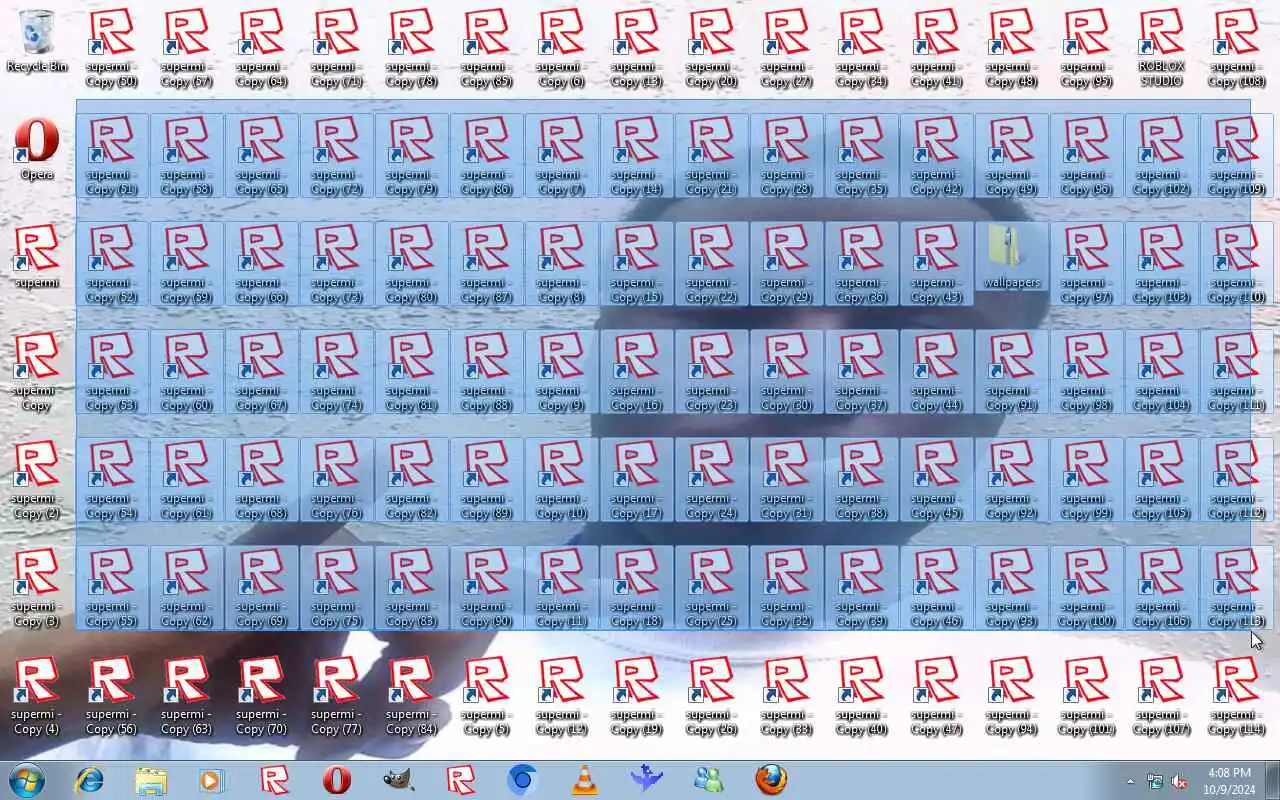Open Windows Explorer from the taskbar
The image size is (1280, 800).
coord(151,780)
